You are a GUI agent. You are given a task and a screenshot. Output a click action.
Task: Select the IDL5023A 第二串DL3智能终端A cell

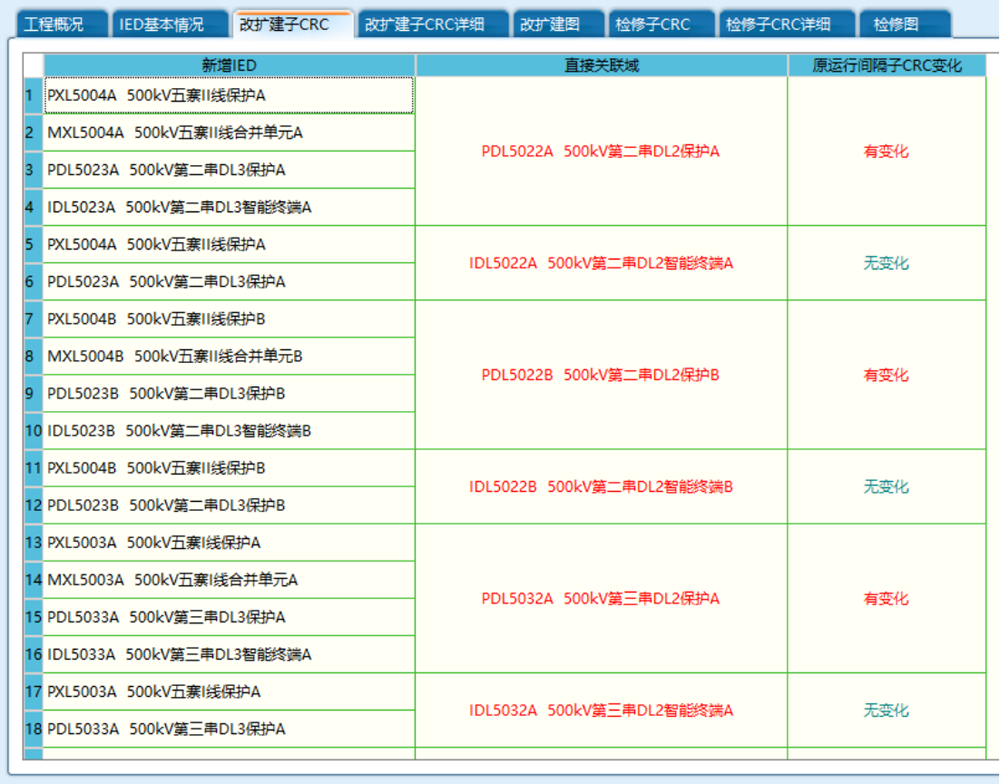(229, 207)
